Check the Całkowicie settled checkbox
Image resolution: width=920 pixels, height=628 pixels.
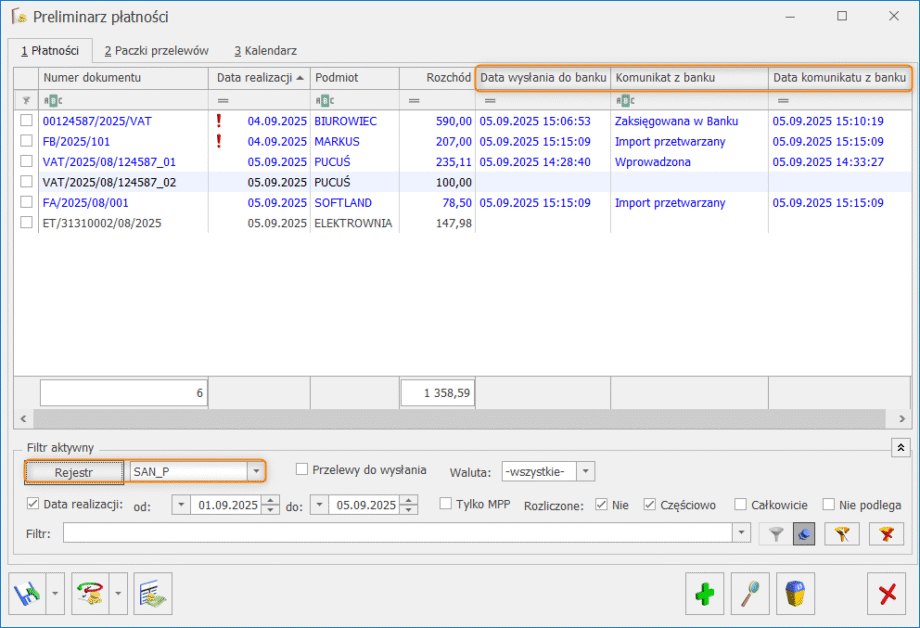coord(741,505)
